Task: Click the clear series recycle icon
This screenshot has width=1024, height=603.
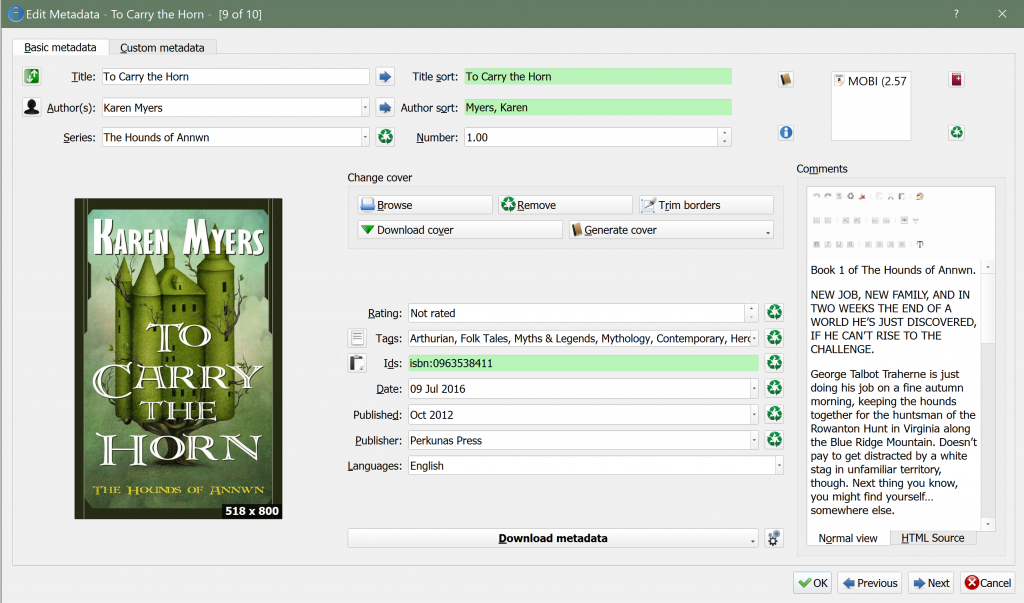Action: pos(385,137)
